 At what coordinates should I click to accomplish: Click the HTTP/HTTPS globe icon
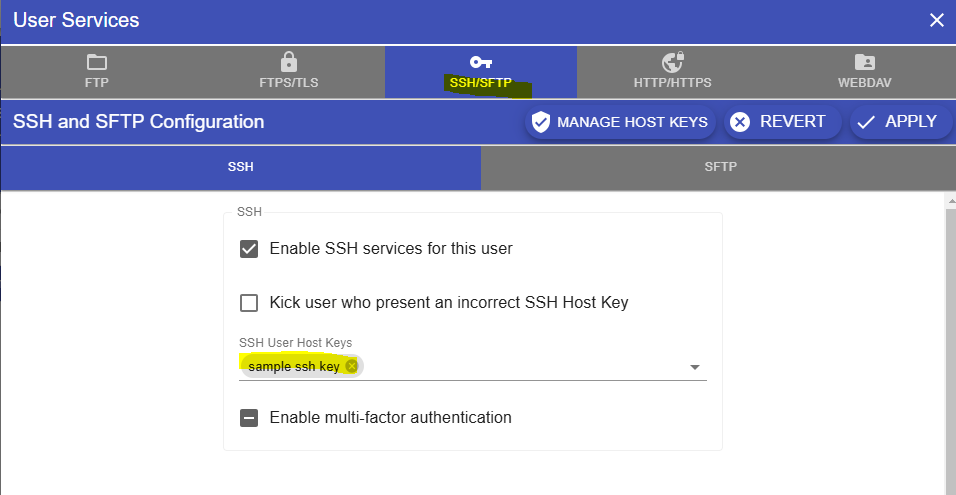click(x=672, y=62)
